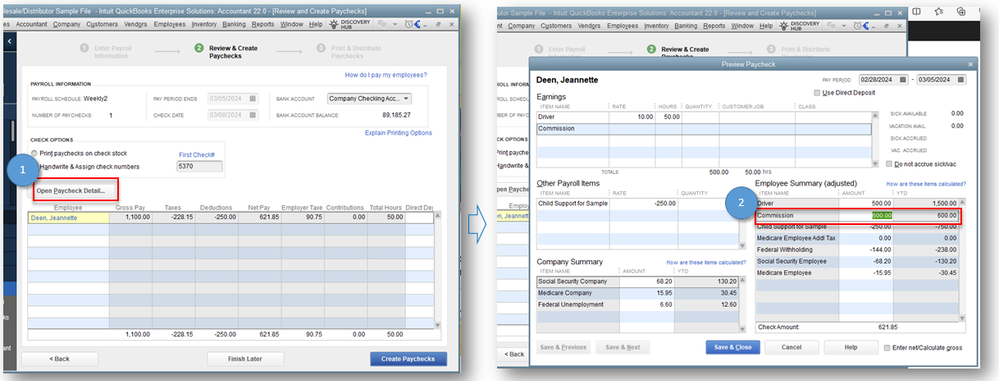Click Save & Previous button
The image size is (999, 381).
coord(564,348)
